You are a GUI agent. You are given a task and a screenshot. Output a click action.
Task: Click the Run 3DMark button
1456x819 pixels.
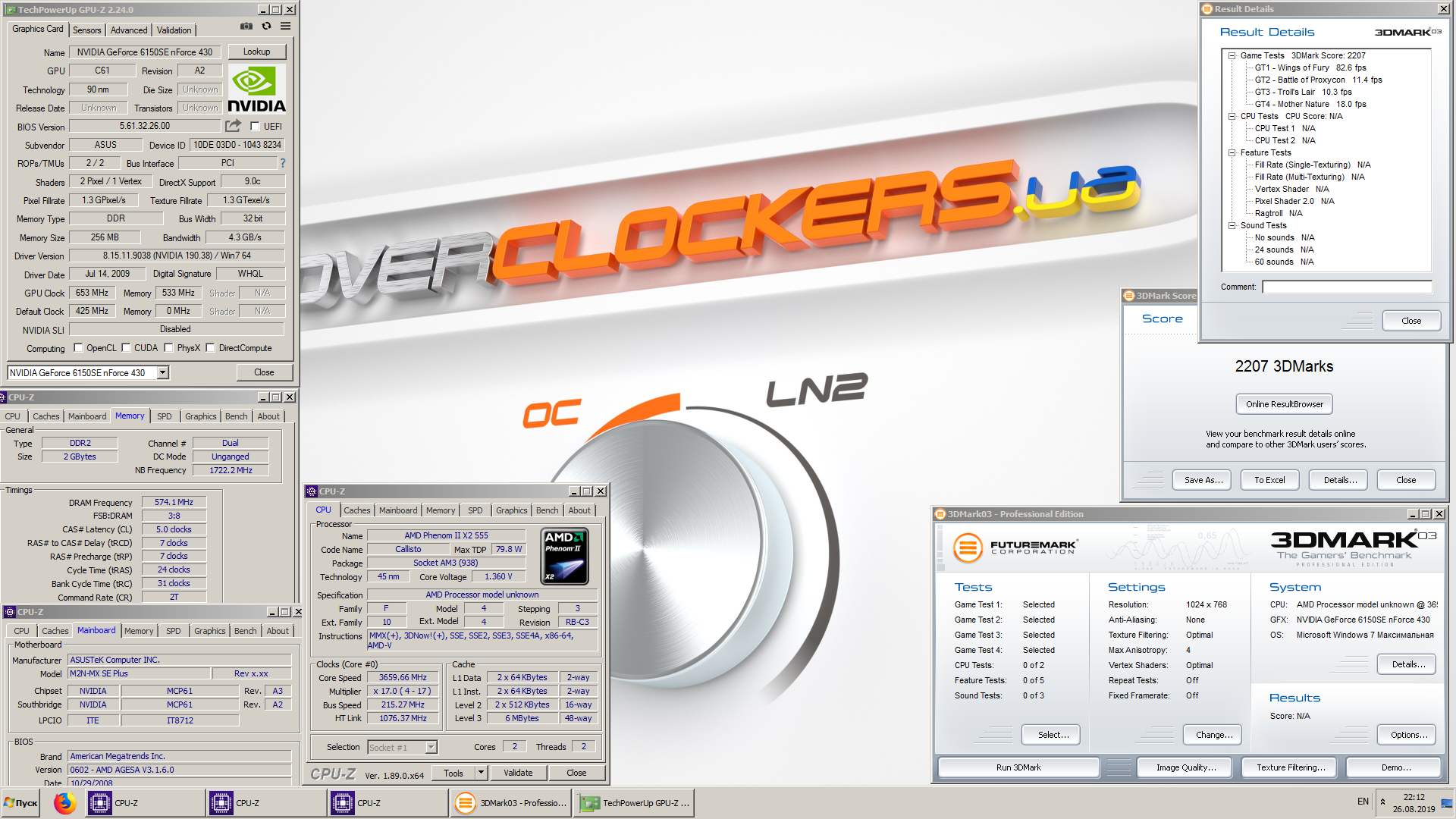(x=1018, y=767)
